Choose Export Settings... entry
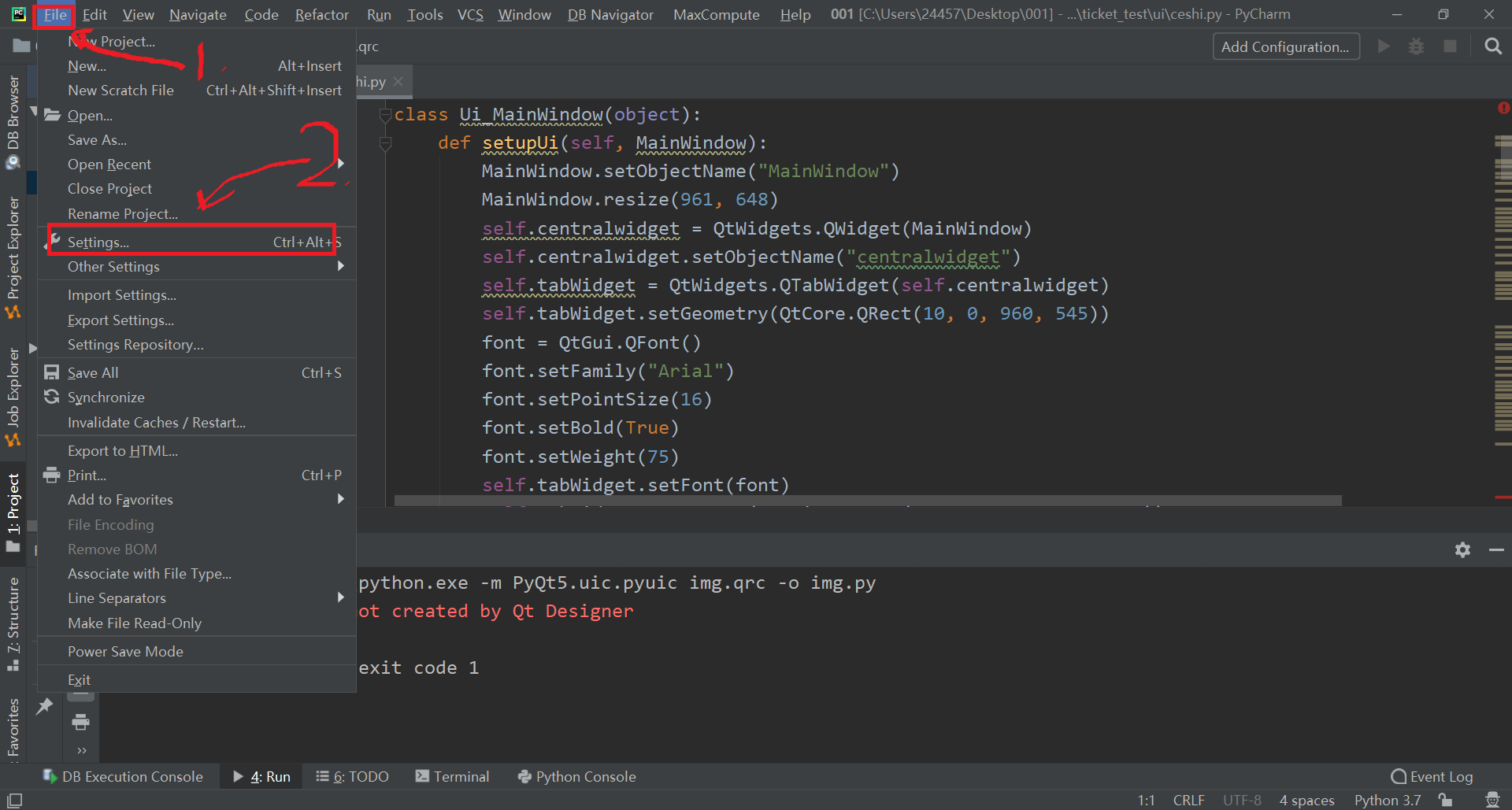 coord(197,320)
